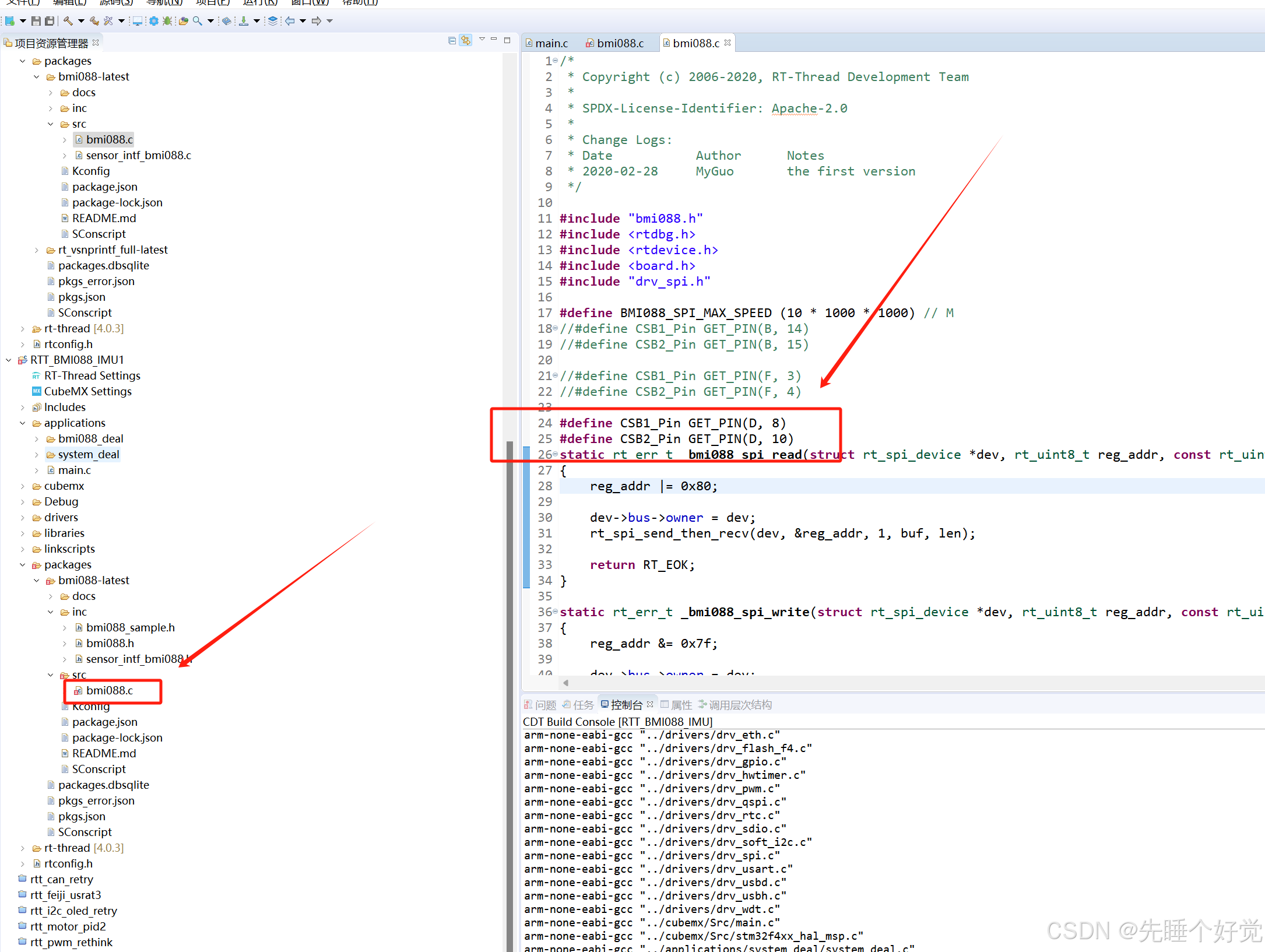Open CubeMX Settings in project tree
The image size is (1265, 952).
coord(87,392)
